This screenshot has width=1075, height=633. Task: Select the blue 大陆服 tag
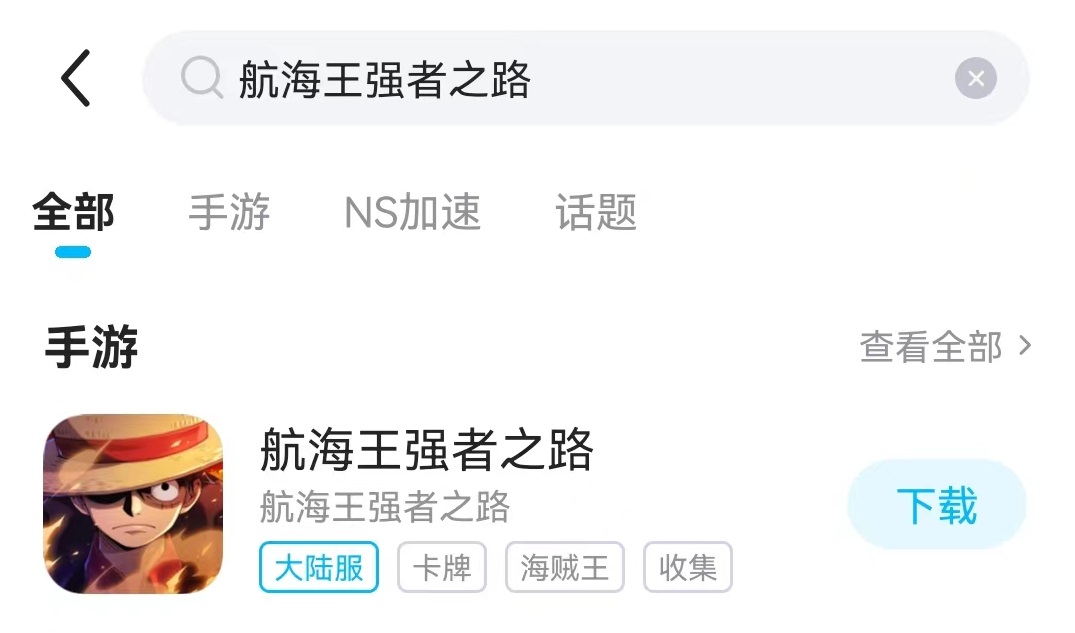coord(319,568)
